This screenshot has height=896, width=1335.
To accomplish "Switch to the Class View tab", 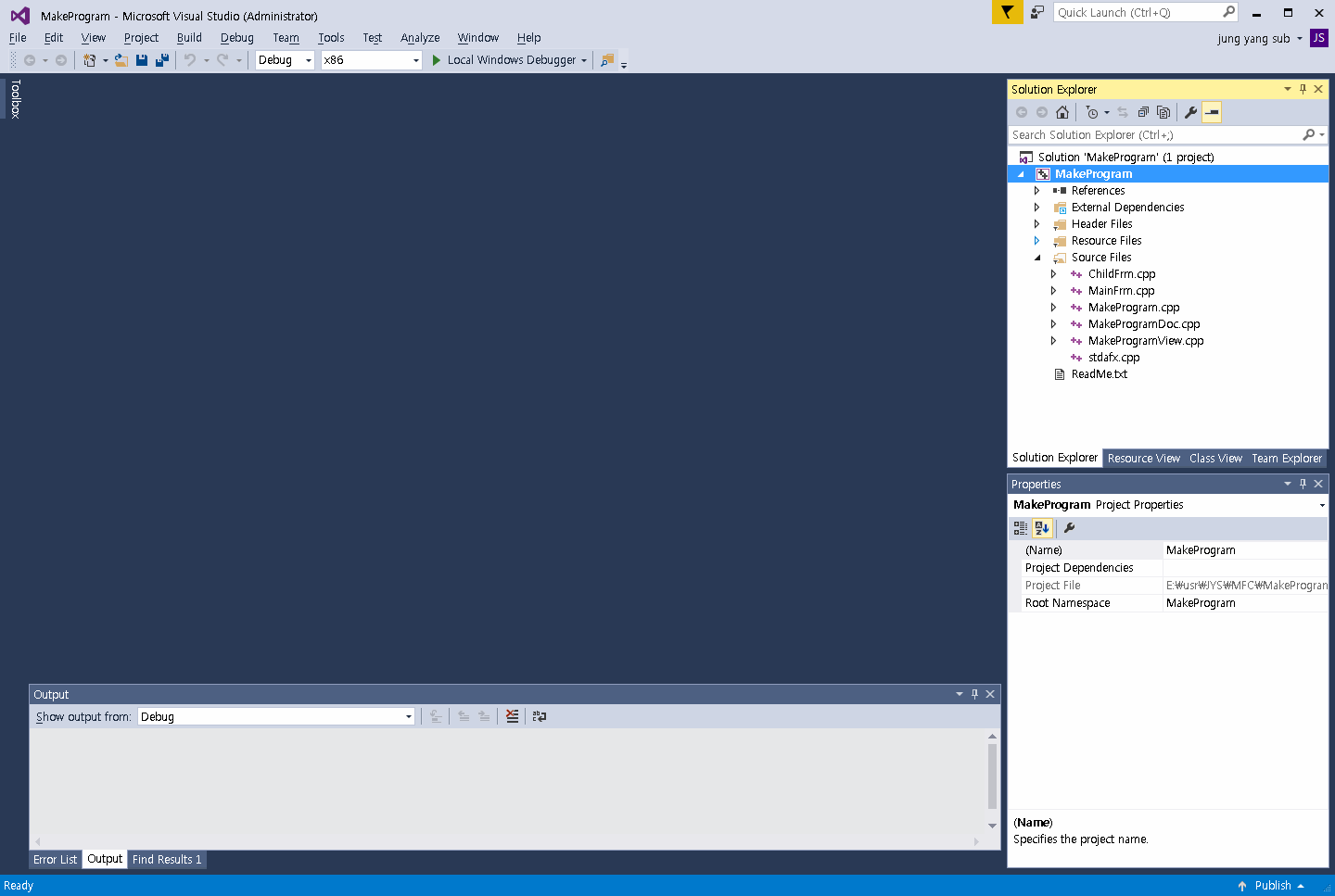I will [x=1215, y=459].
